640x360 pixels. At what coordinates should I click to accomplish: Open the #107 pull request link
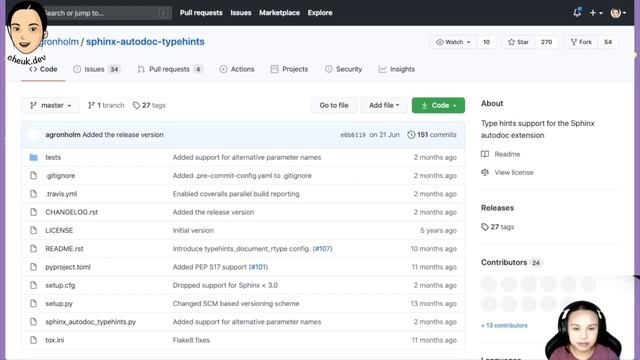[x=322, y=249]
